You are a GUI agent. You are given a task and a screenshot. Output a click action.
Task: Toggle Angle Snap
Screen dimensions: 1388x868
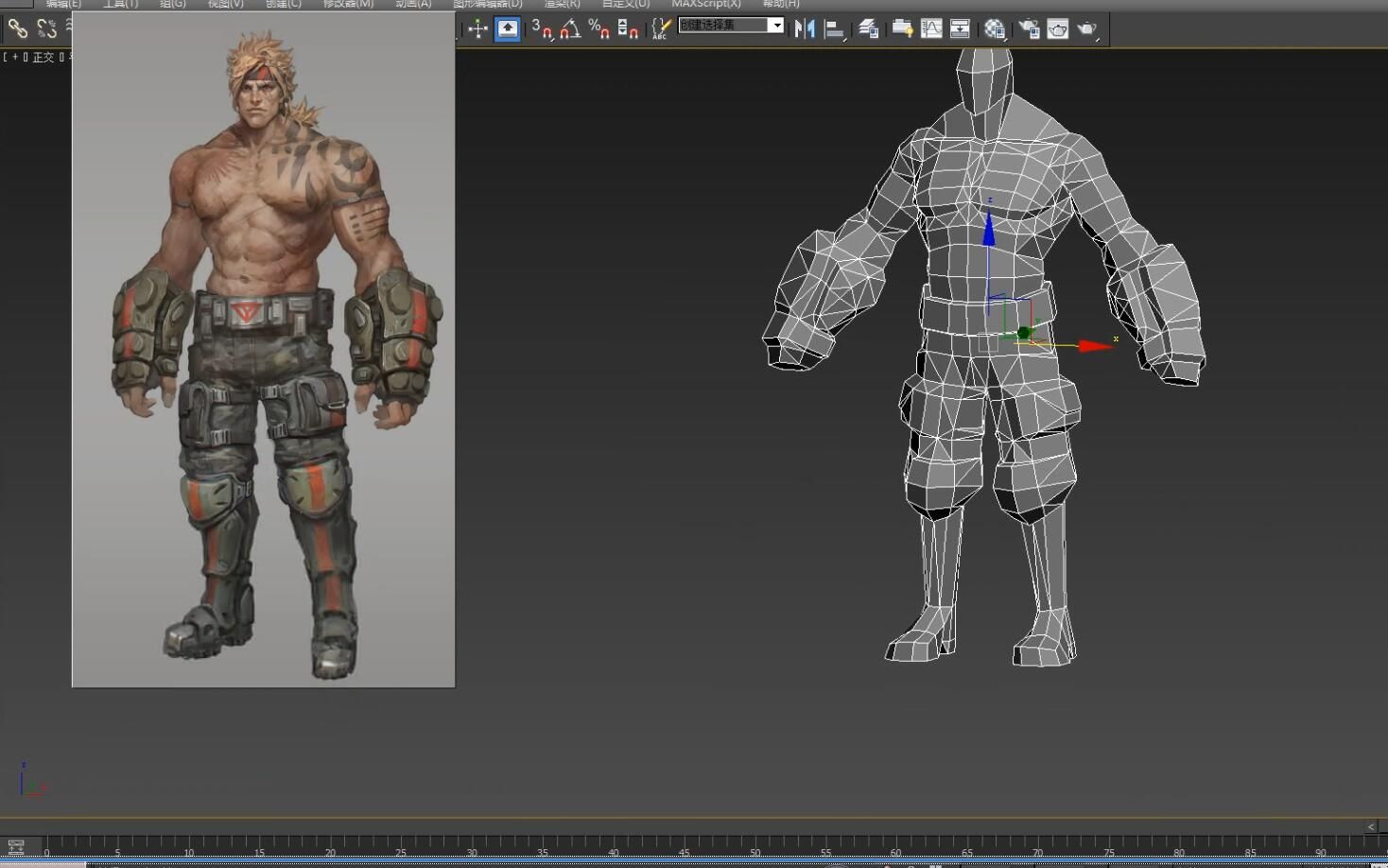[x=570, y=29]
